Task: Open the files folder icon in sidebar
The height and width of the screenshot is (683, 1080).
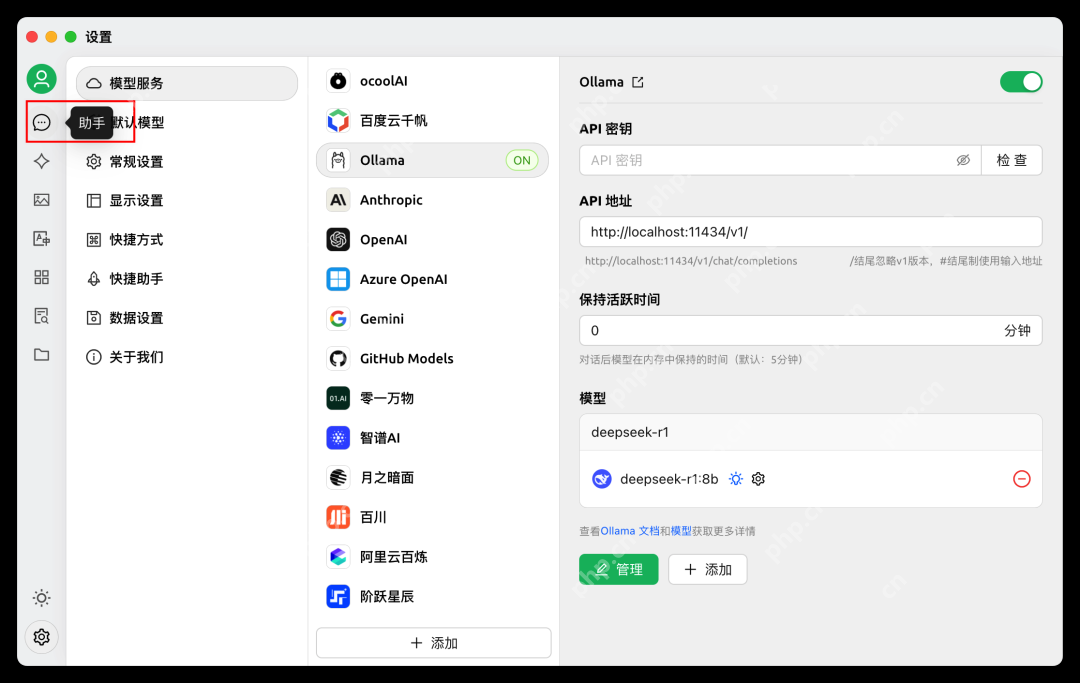Action: 41,355
